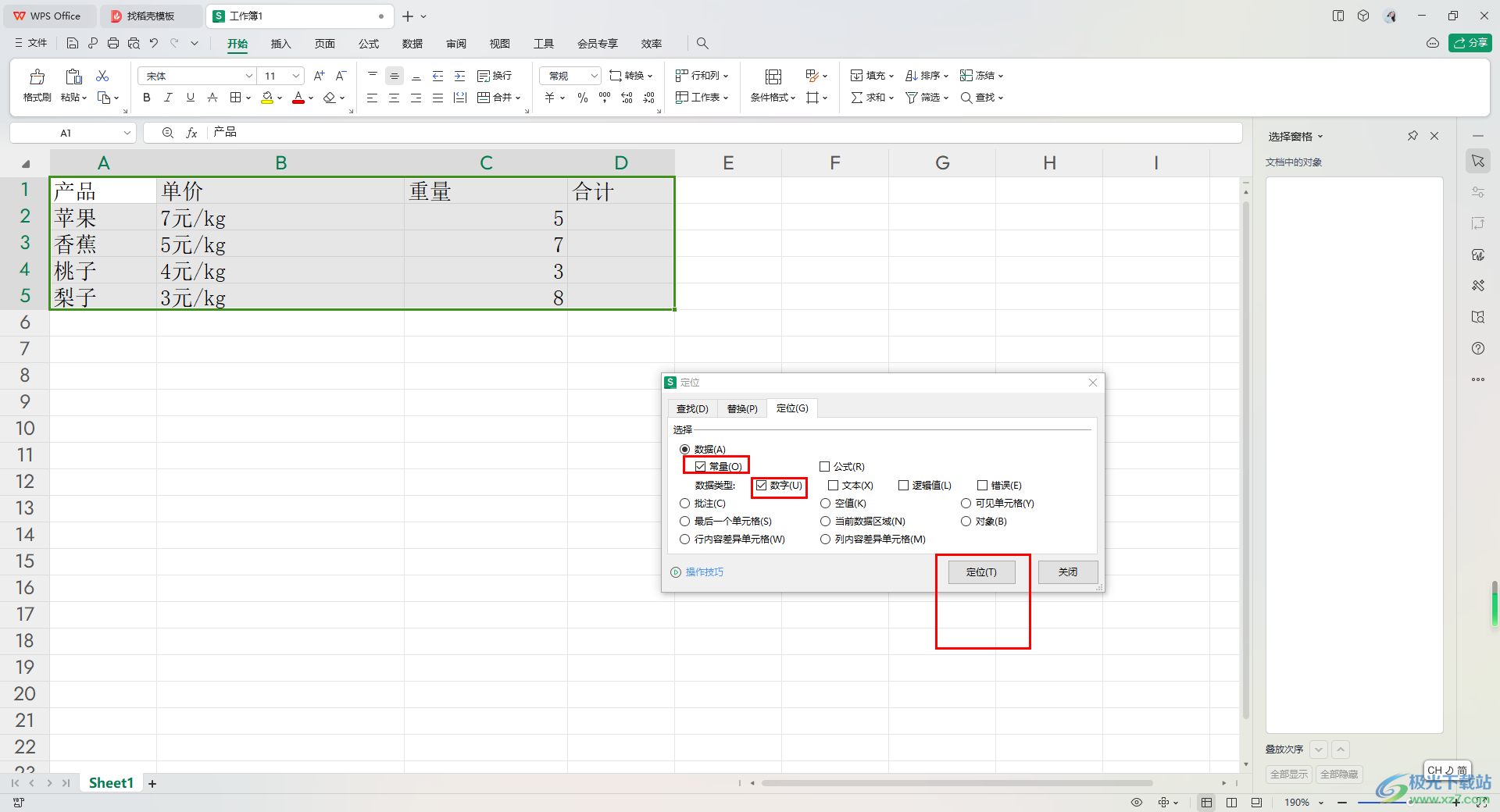Click the select arrow icon in right sidebar
This screenshot has width=1500, height=812.
pyautogui.click(x=1478, y=161)
